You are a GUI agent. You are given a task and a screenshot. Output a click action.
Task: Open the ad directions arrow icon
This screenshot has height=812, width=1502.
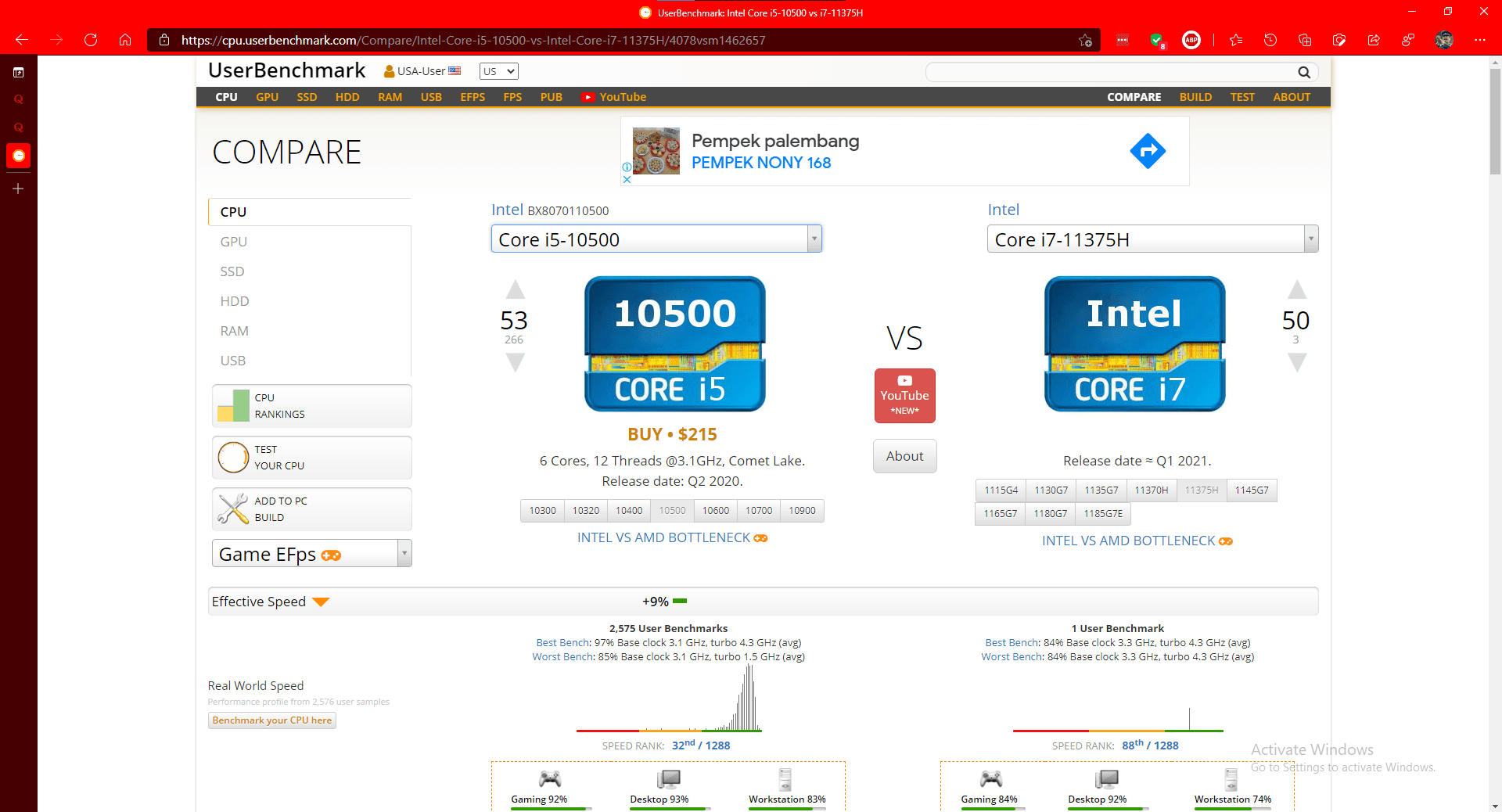1148,151
